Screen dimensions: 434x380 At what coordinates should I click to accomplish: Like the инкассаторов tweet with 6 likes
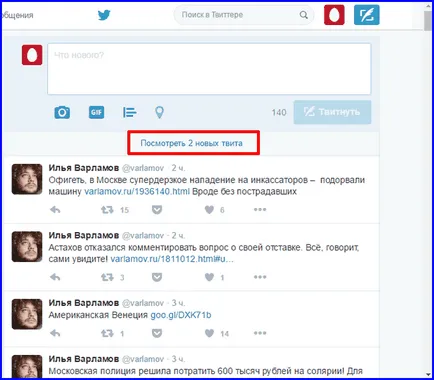[209, 210]
